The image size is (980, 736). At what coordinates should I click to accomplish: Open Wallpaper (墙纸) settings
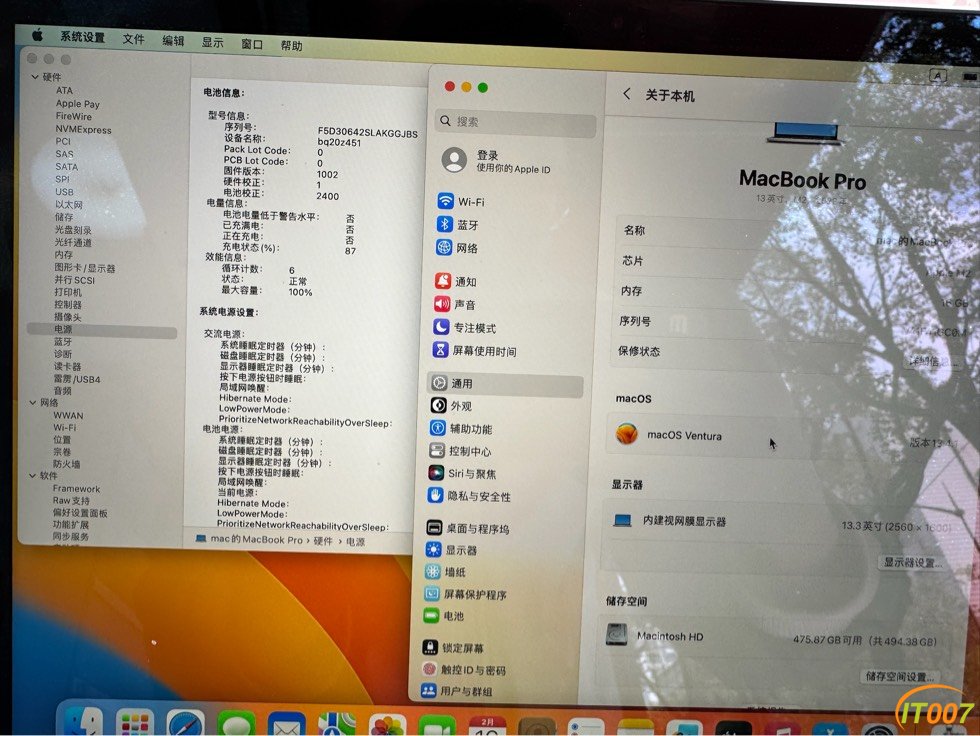pos(445,572)
